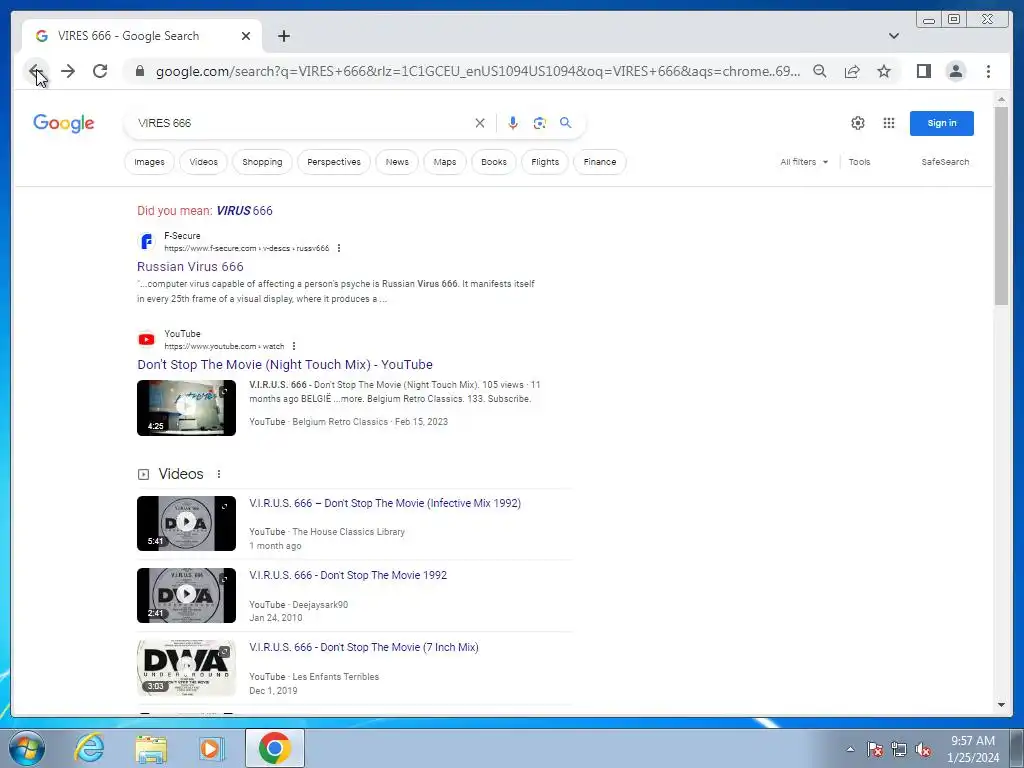Play the 5:41 video thumbnail

coord(186,523)
